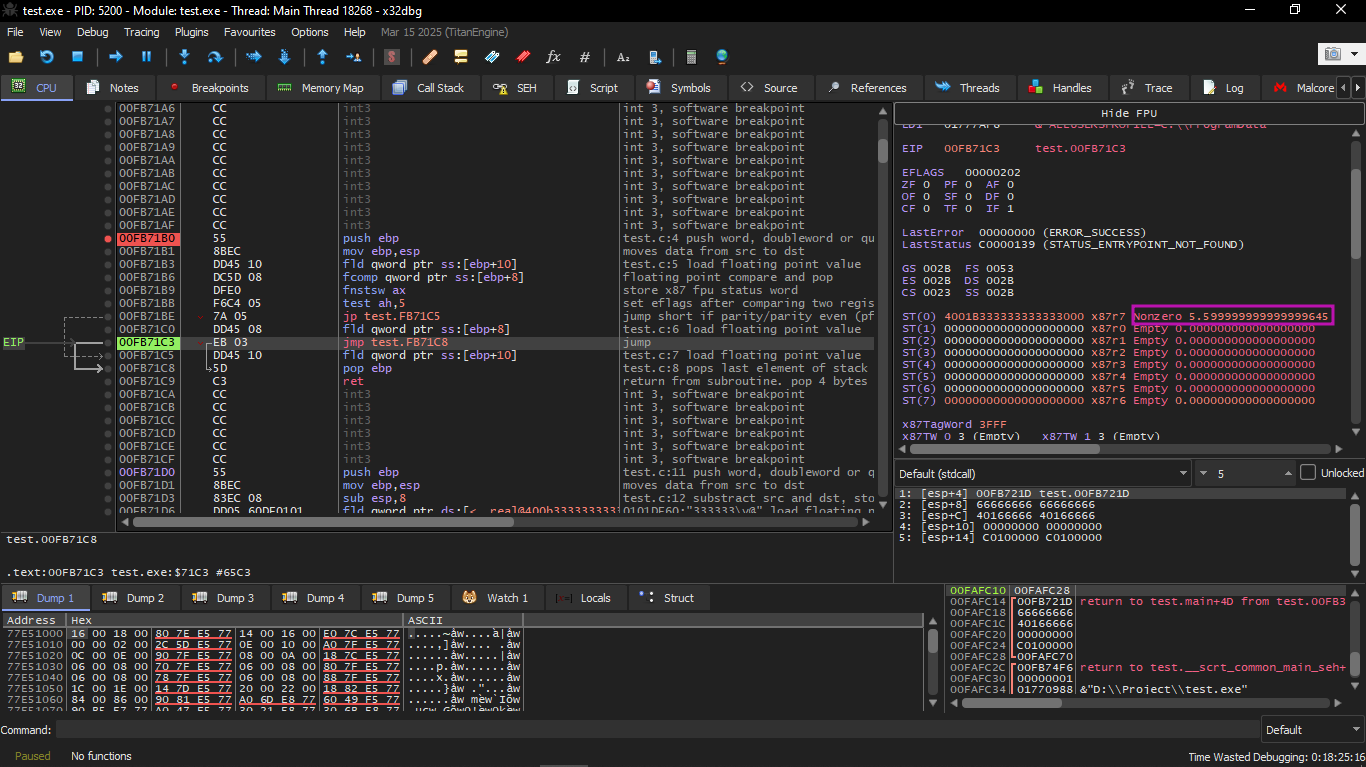The height and width of the screenshot is (767, 1366).
Task: Open the Debug menu
Action: pos(92,32)
